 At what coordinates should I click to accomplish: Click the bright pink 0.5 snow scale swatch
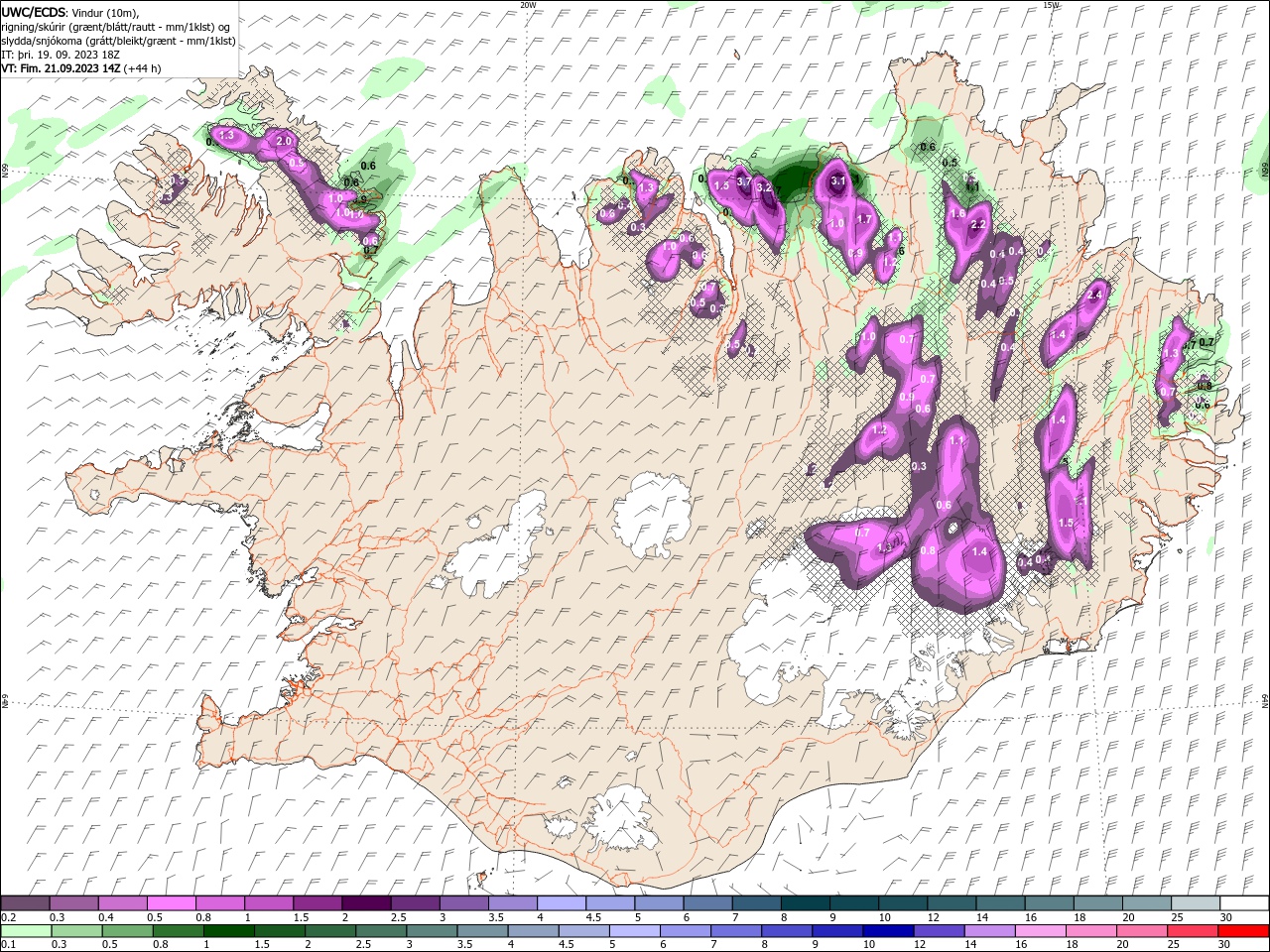point(171,903)
